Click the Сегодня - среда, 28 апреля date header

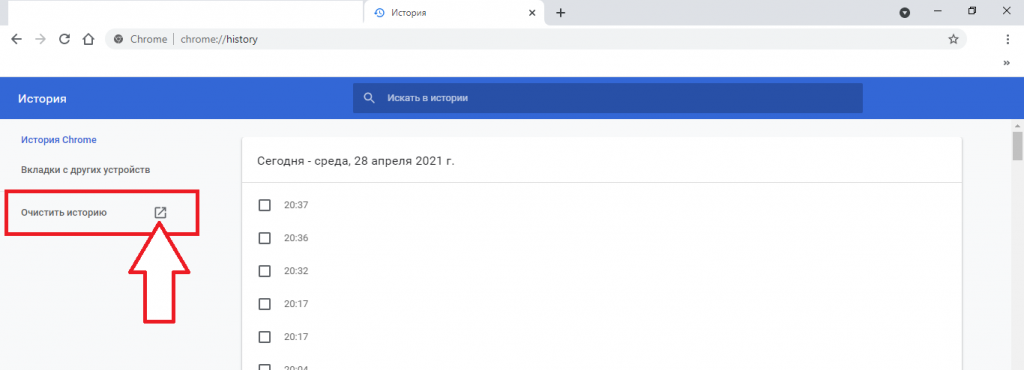(356, 161)
